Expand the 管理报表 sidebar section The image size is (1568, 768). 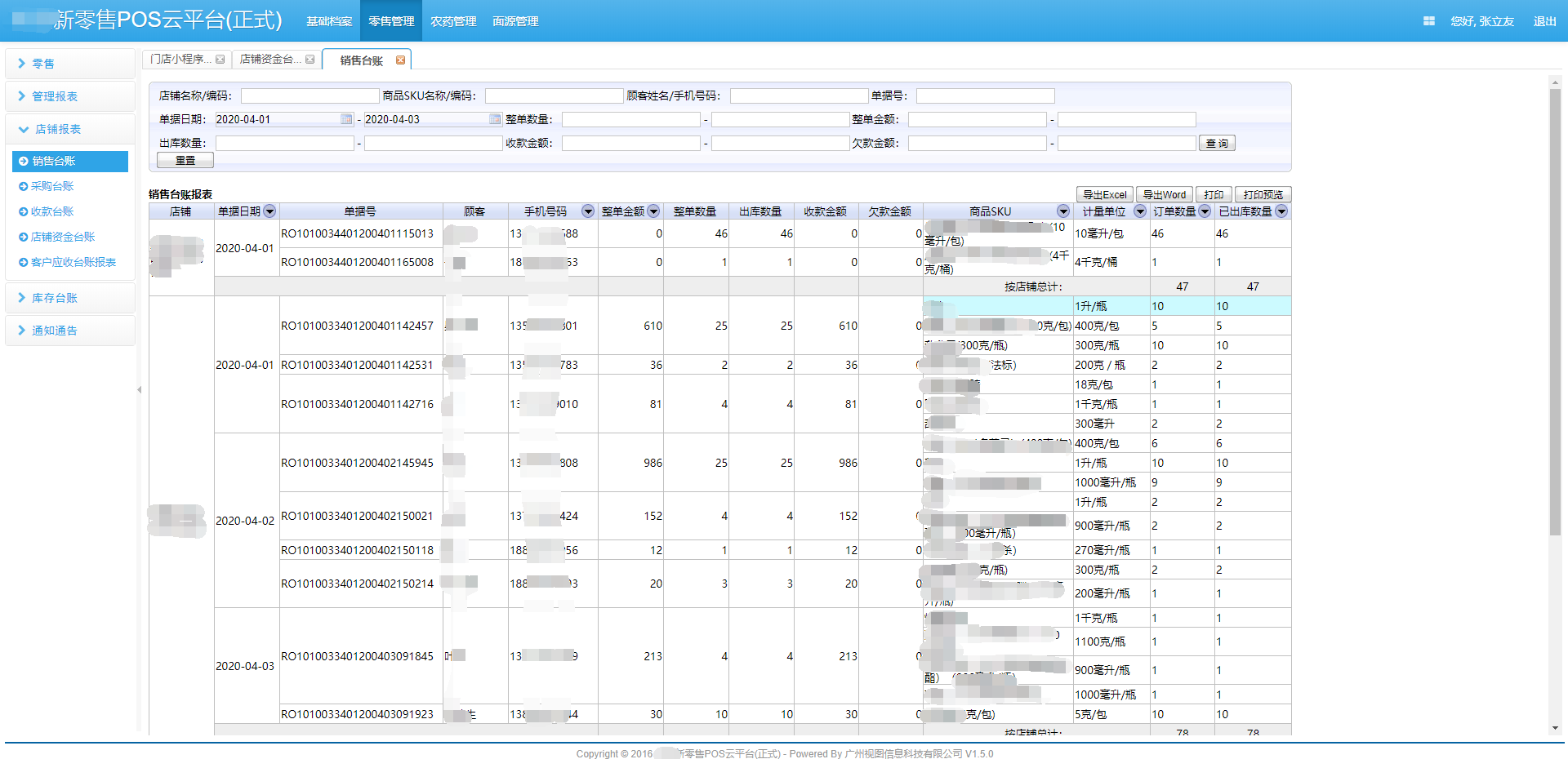tap(70, 96)
